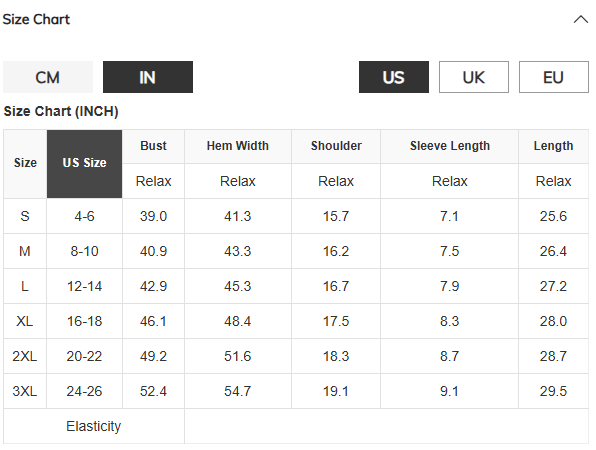Click the Elasticity row label
This screenshot has width=596, height=450.
(x=94, y=426)
